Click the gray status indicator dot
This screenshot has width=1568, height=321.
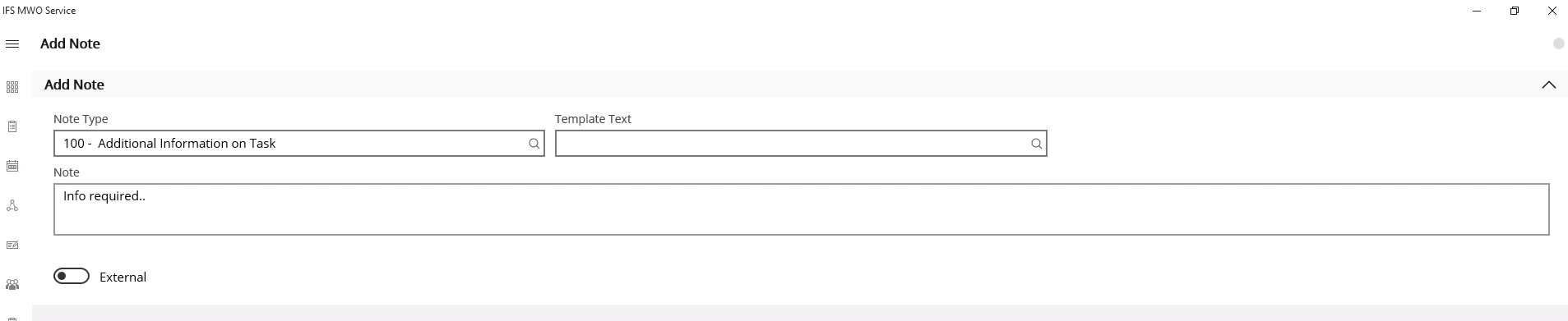1558,44
